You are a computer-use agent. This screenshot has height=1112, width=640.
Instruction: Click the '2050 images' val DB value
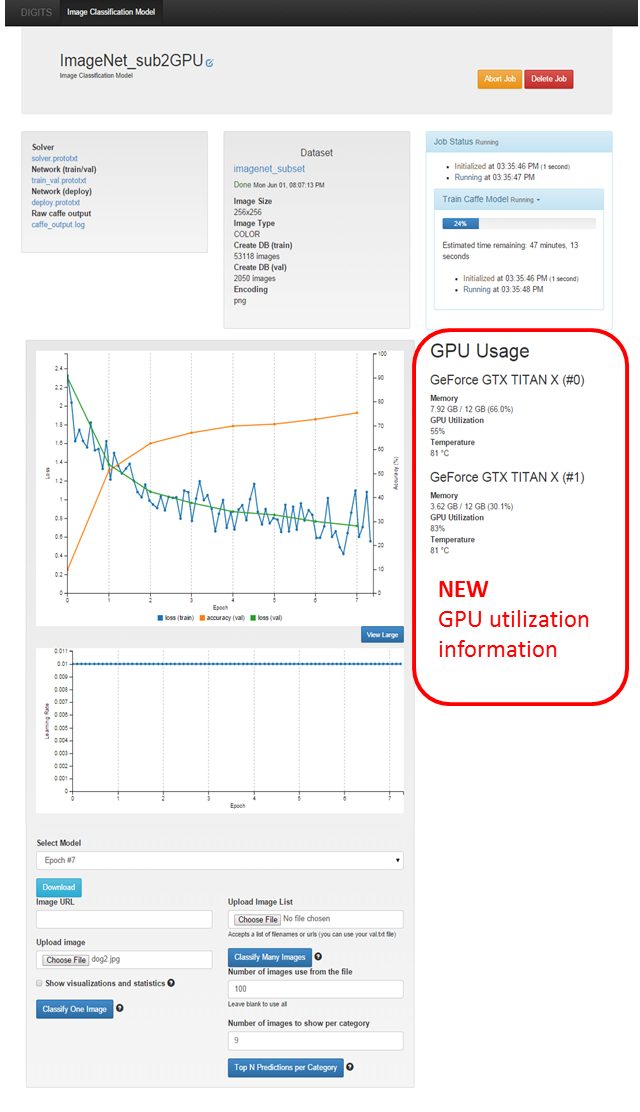tap(255, 278)
